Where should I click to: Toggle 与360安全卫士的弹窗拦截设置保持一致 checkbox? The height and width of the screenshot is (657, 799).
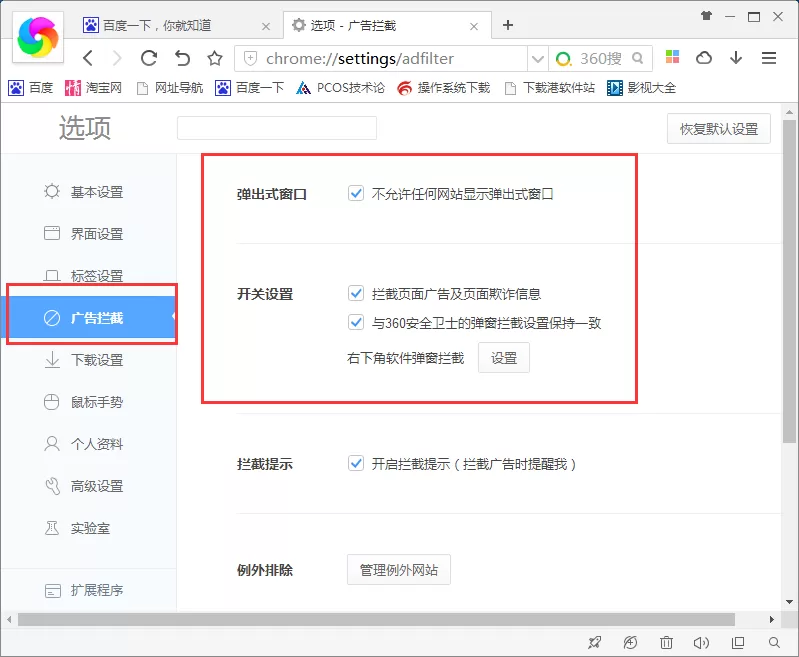(x=356, y=322)
